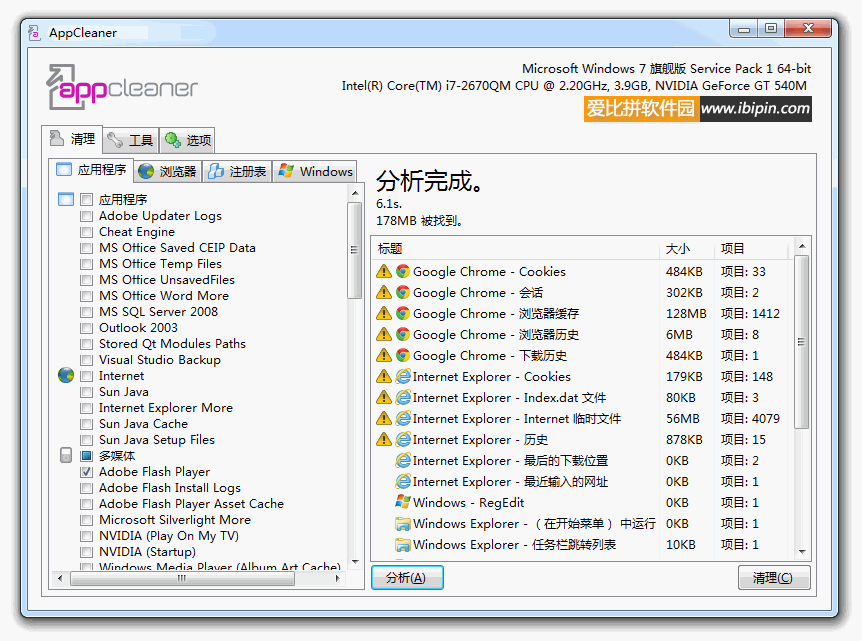Enable MS Office Temp Files checkbox
862x641 pixels.
86,263
